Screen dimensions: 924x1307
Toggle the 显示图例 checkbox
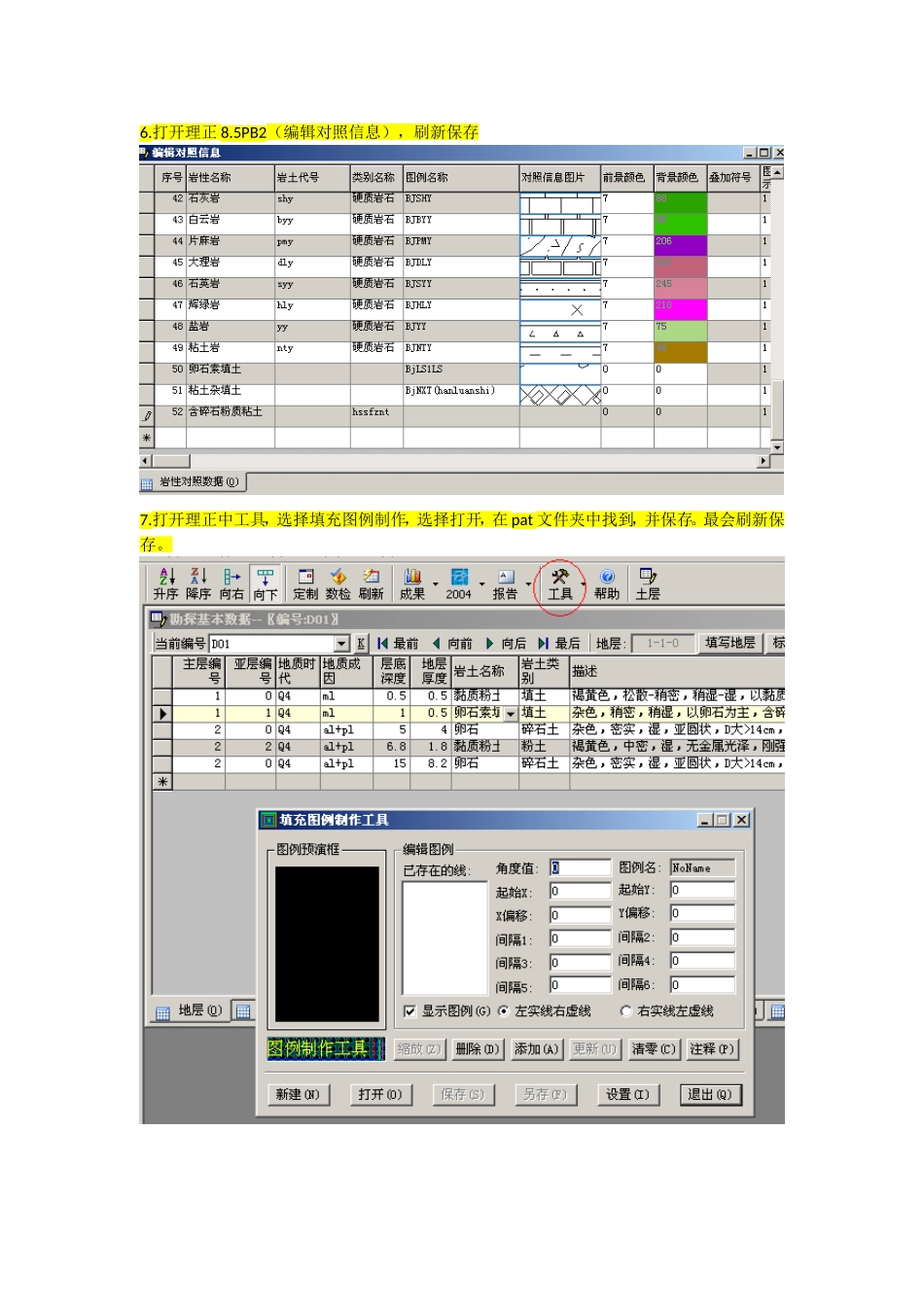(410, 1011)
